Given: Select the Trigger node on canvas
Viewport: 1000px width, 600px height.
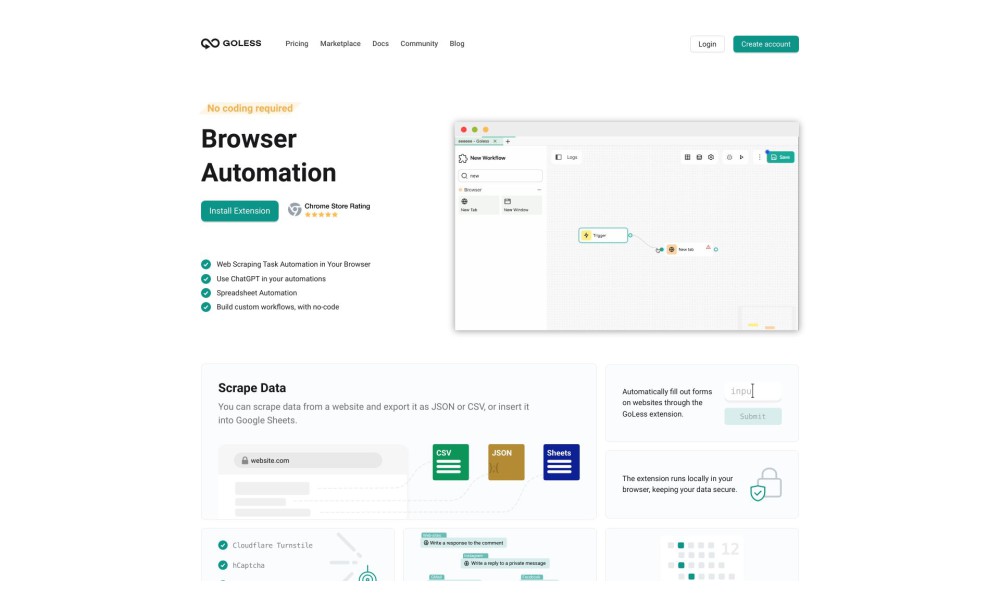Looking at the screenshot, I should click(603, 235).
